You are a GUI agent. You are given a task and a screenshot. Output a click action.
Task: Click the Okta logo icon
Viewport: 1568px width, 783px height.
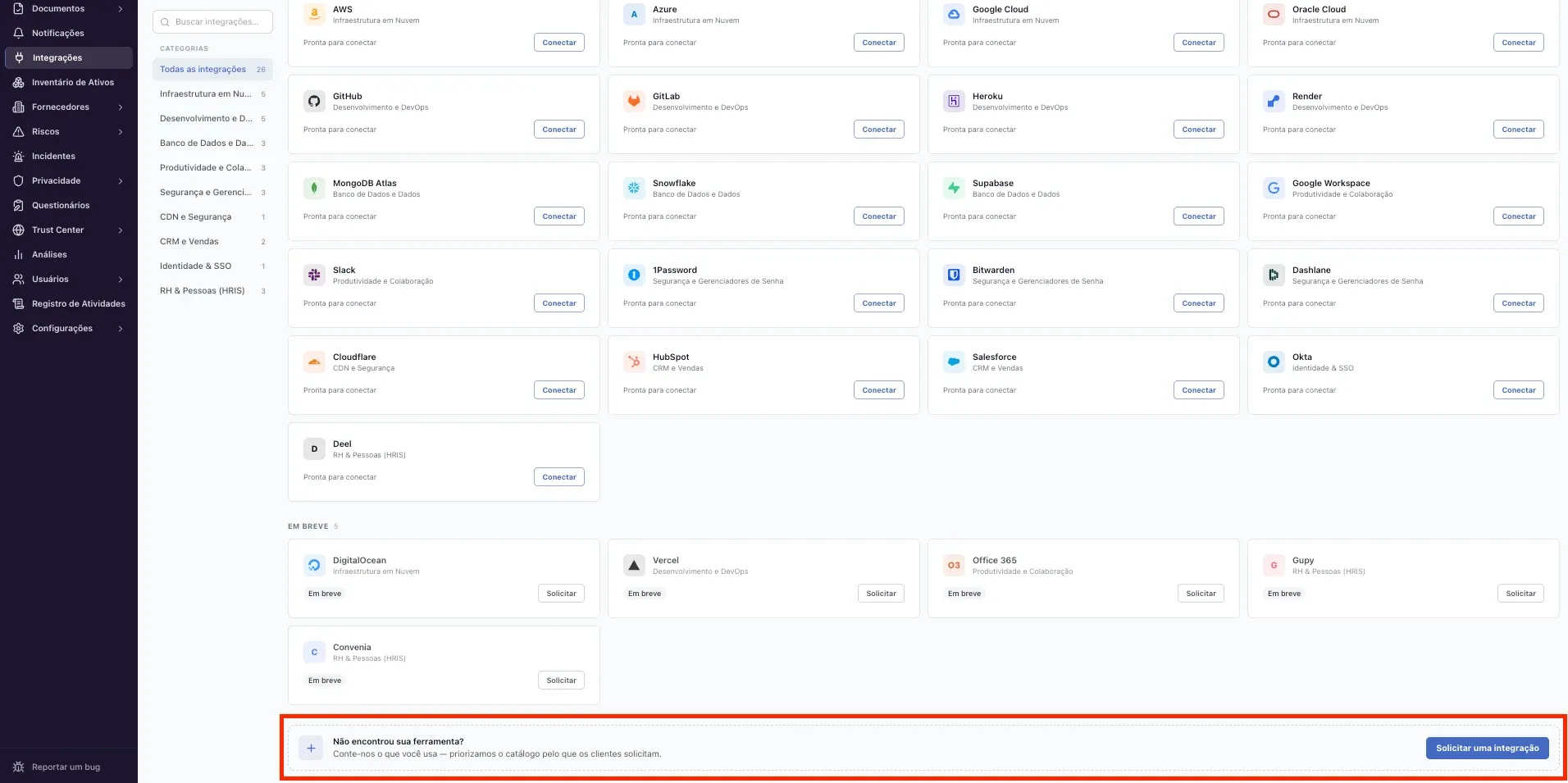coord(1274,362)
